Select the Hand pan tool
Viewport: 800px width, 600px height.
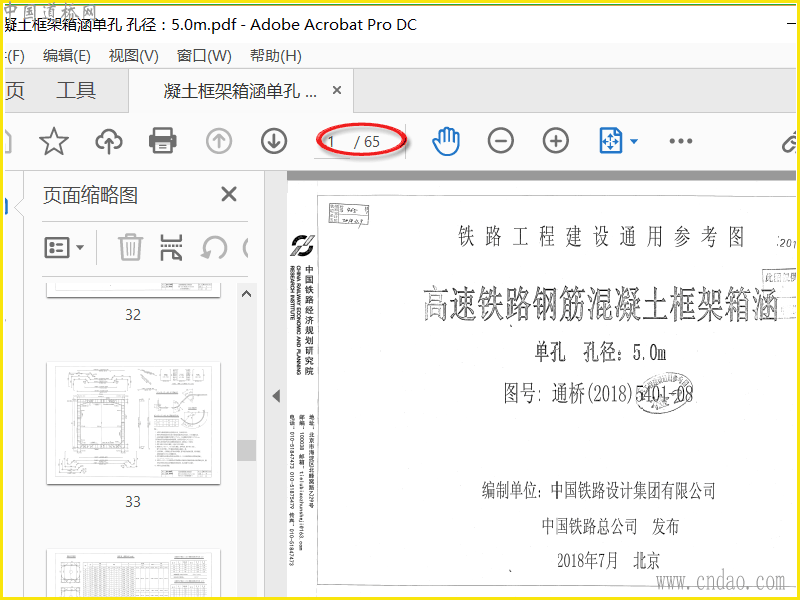446,141
